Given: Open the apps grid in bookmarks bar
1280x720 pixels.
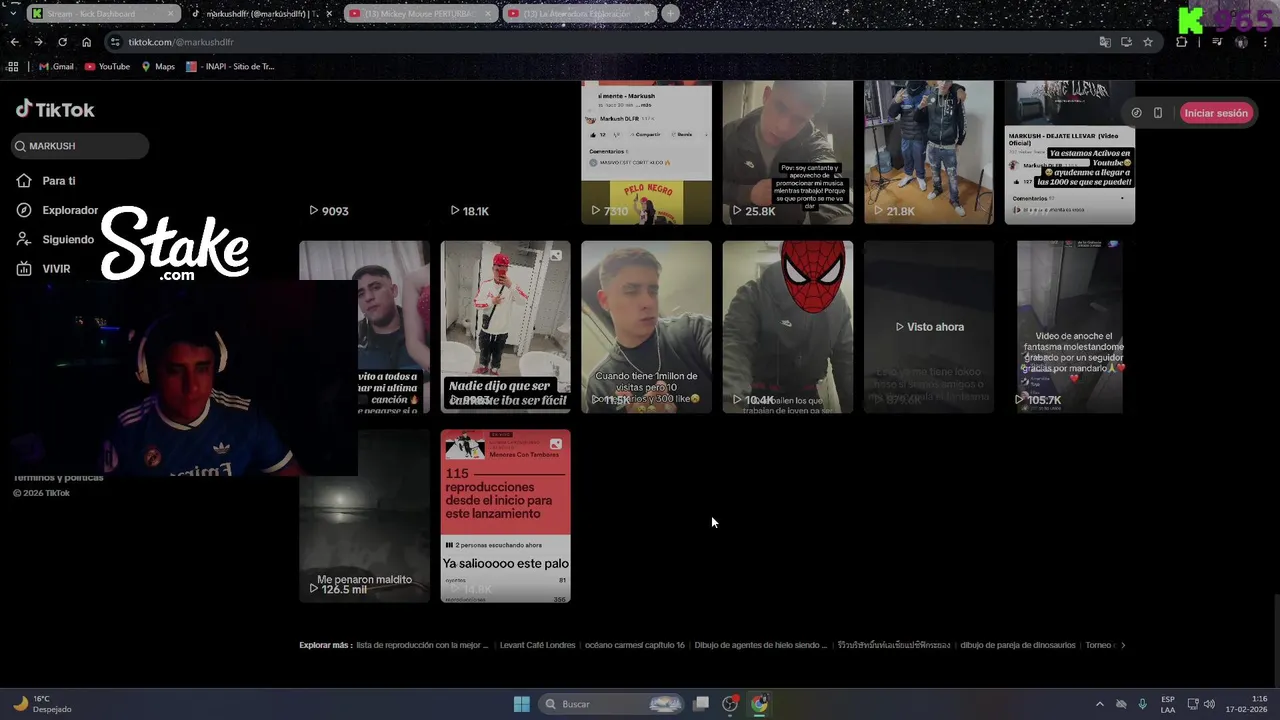Looking at the screenshot, I should pos(13,67).
